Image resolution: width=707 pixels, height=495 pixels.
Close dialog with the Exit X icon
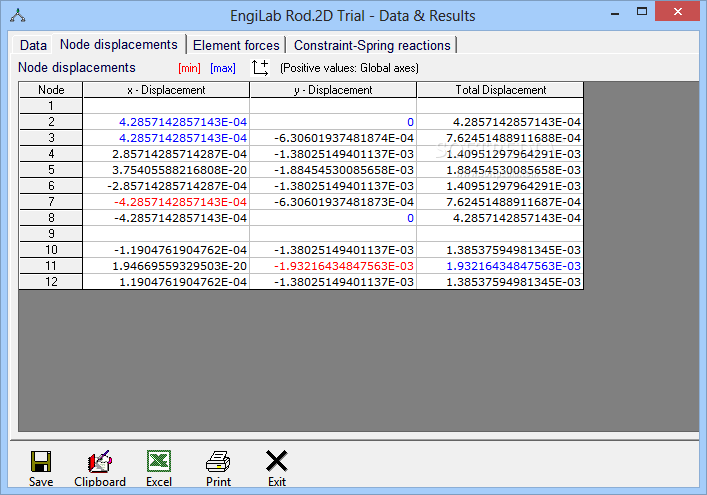coord(276,461)
